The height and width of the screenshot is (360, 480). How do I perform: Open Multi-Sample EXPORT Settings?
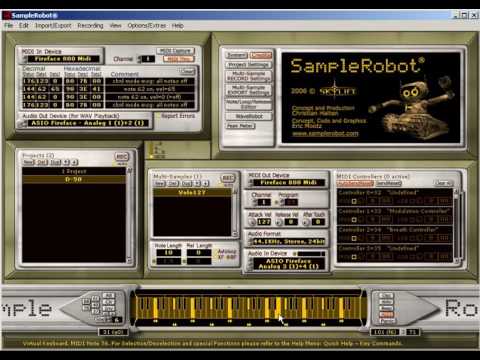point(249,90)
